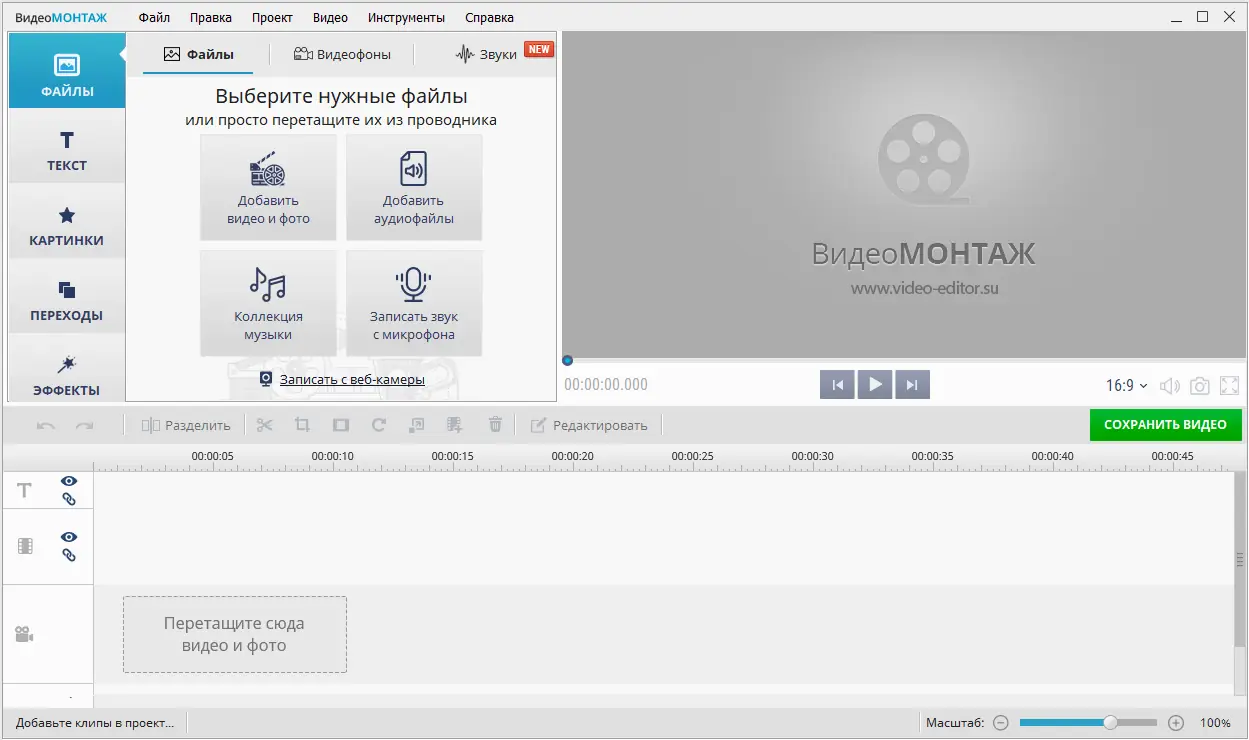Viewport: 1249px width, 740px height.
Task: Toggle the preview volume speaker icon
Action: [1169, 386]
